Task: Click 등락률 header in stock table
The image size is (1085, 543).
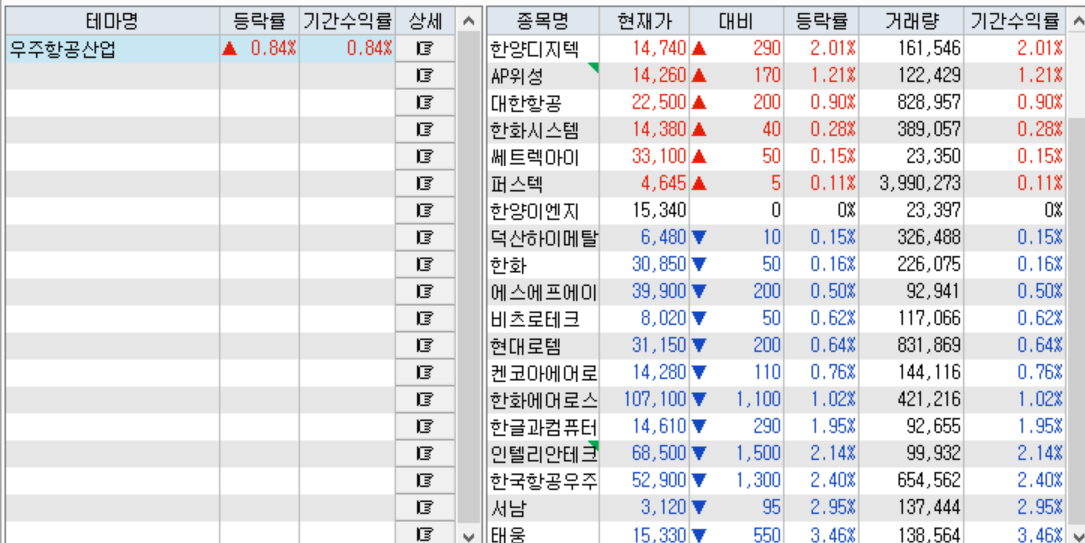Action: click(821, 21)
